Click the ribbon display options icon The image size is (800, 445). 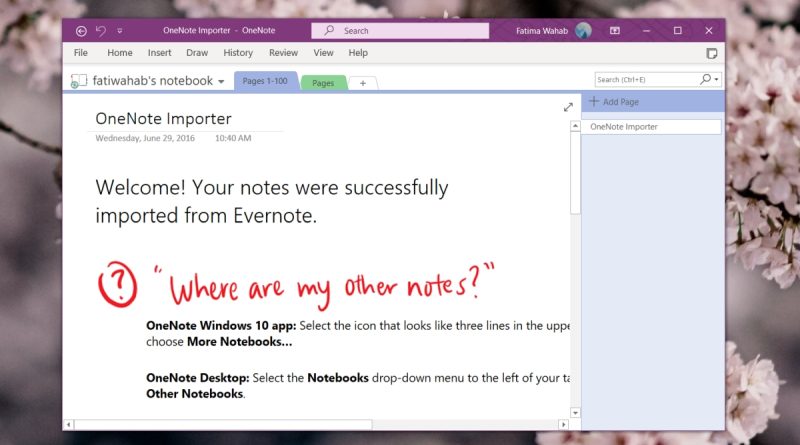pyautogui.click(x=615, y=31)
